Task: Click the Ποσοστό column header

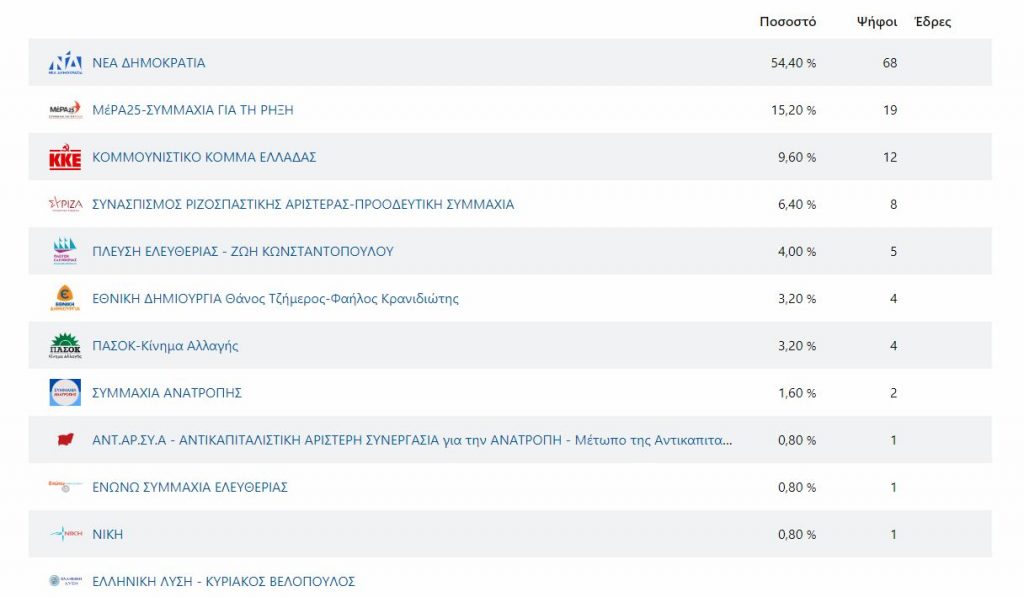Action: click(788, 22)
